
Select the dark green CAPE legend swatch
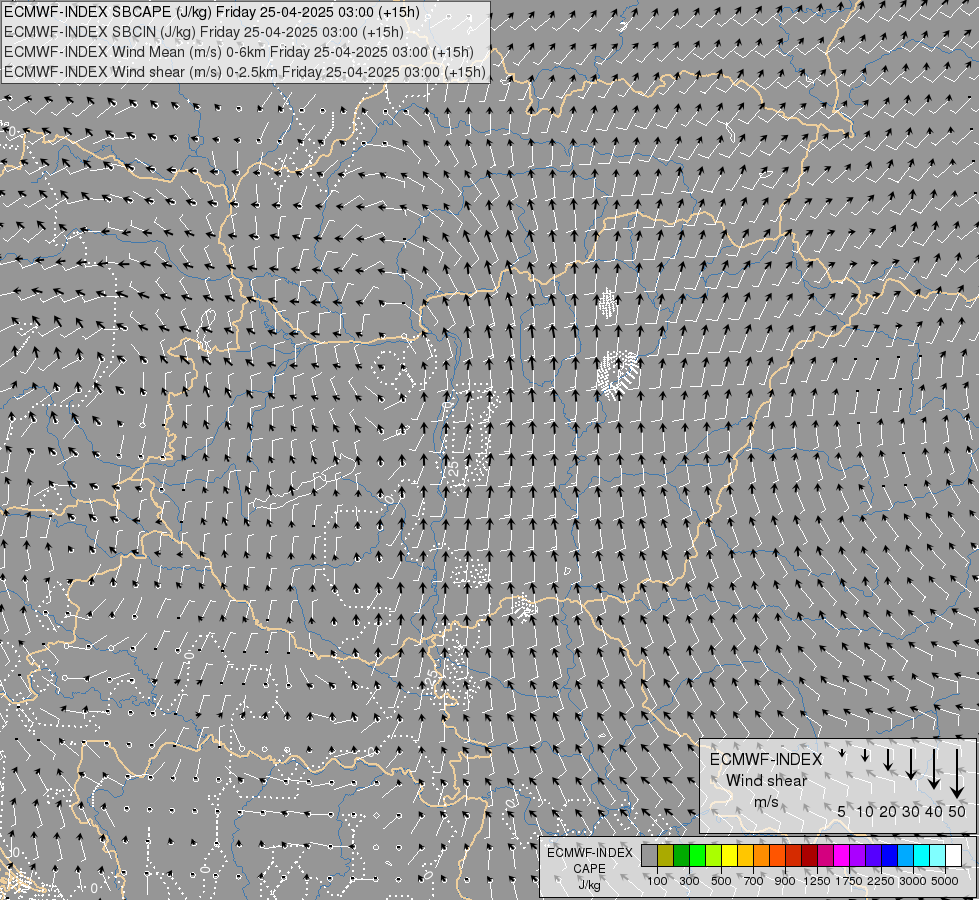681,855
